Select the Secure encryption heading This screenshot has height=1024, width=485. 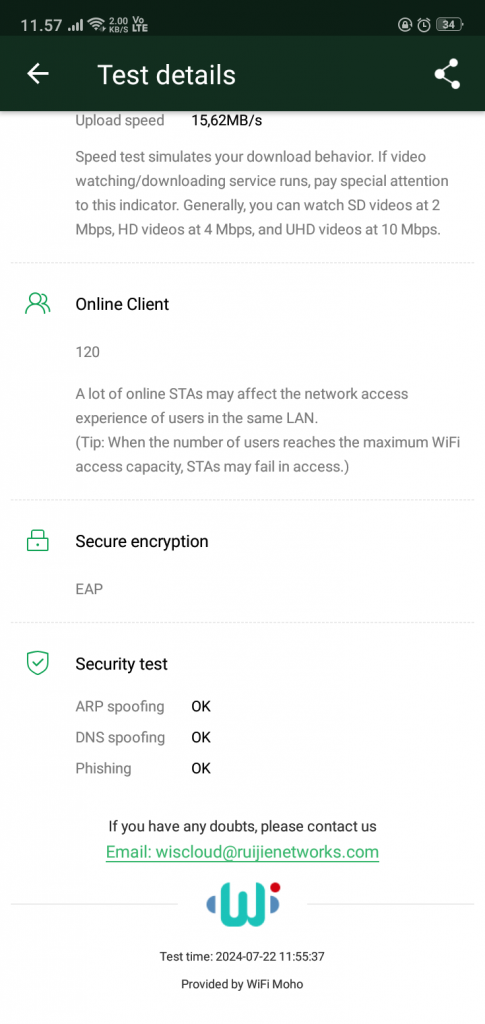point(142,541)
